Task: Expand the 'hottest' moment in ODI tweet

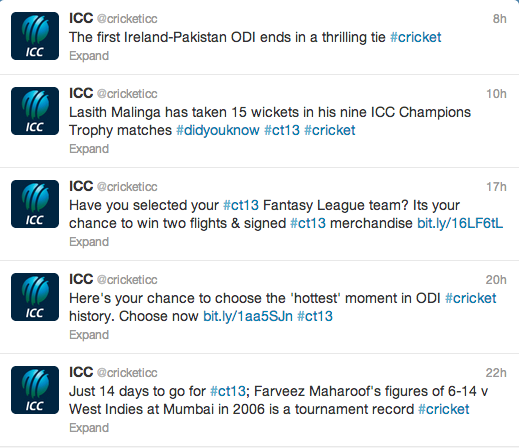Action: (x=89, y=335)
